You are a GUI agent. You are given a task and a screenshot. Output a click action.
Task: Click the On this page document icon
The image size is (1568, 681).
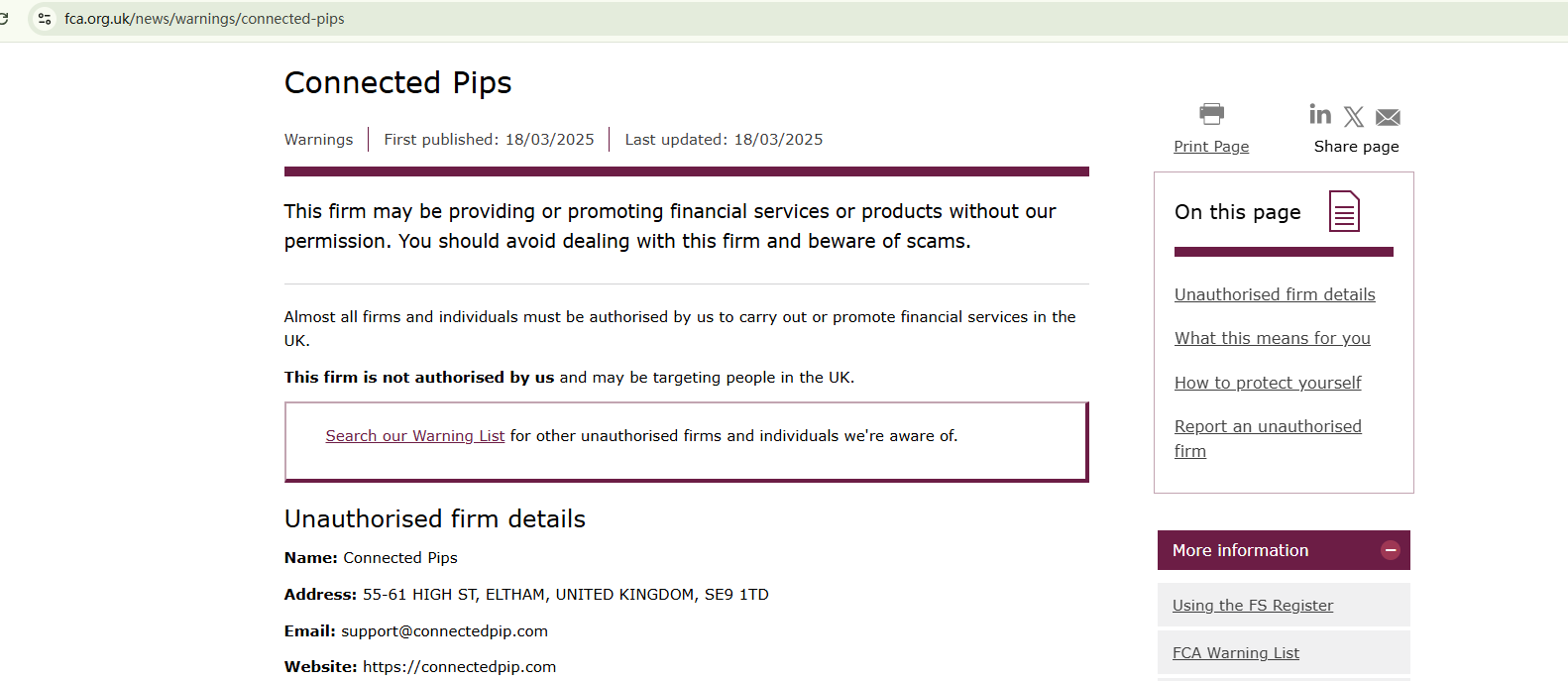tap(1344, 211)
